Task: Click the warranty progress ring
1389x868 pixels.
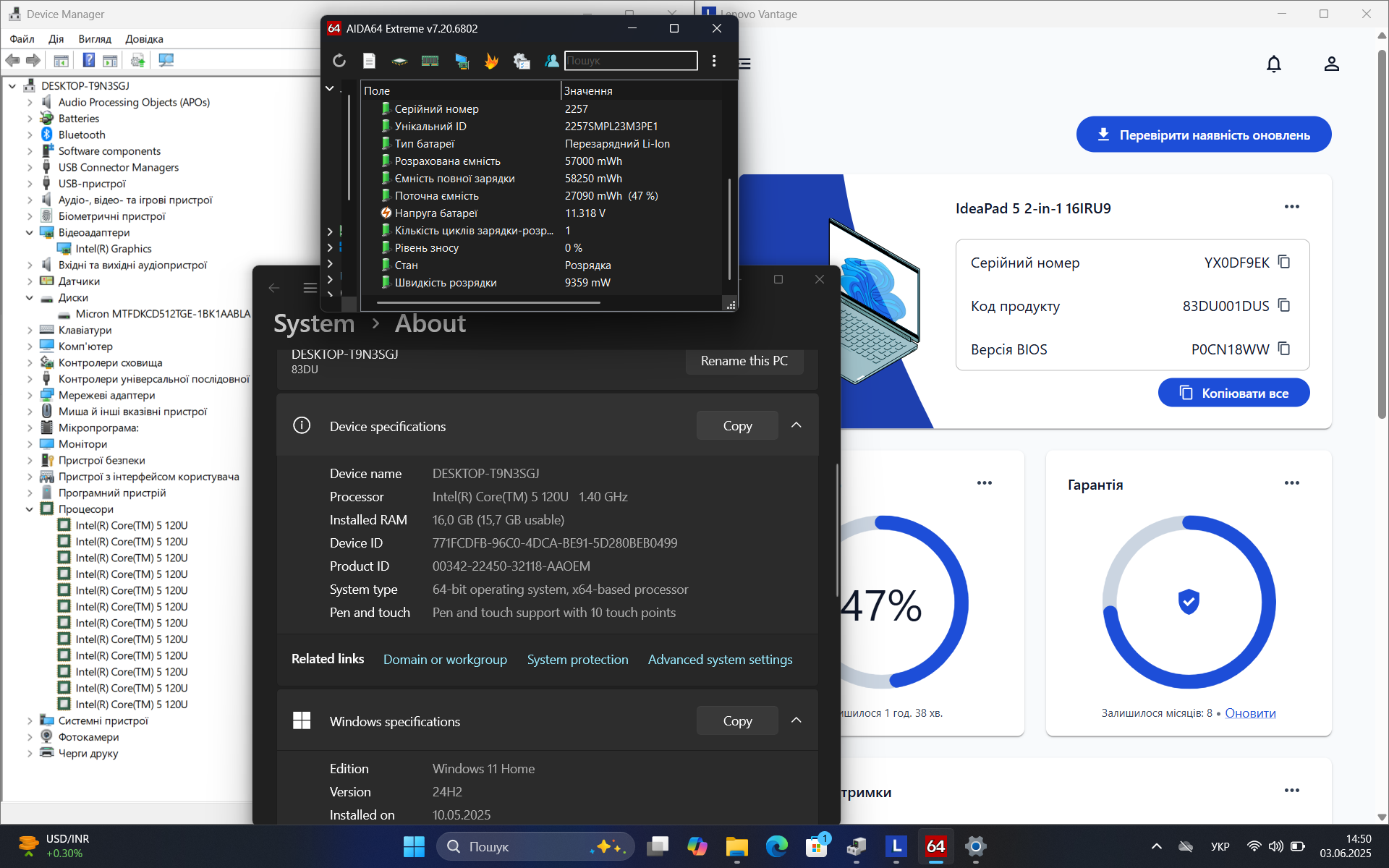Action: tap(1189, 602)
